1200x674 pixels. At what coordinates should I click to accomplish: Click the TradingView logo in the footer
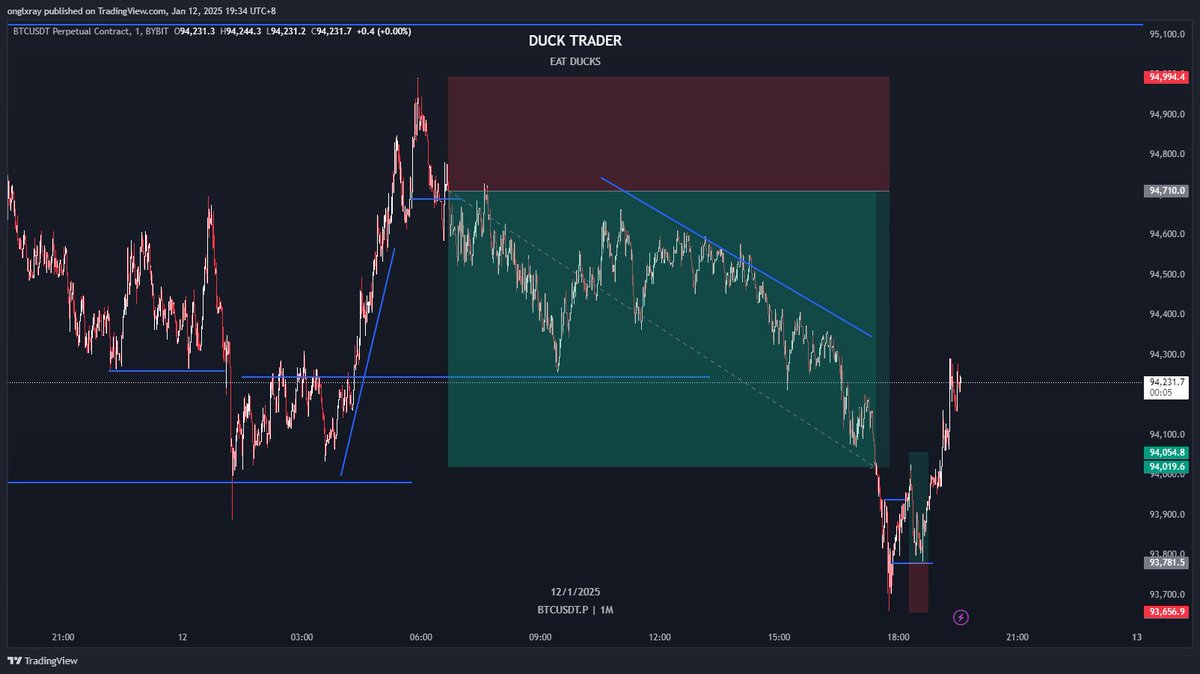coord(42,661)
